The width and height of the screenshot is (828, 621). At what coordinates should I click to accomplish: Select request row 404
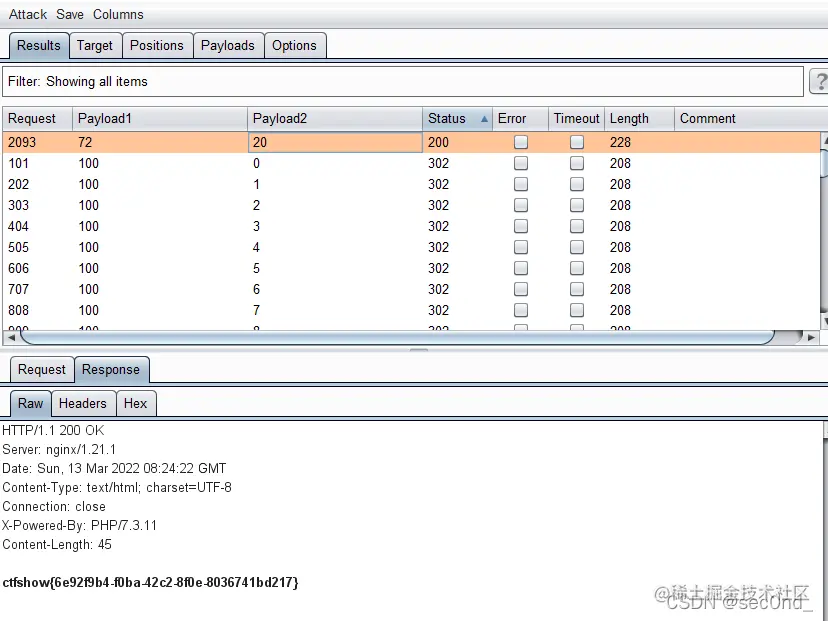411,226
